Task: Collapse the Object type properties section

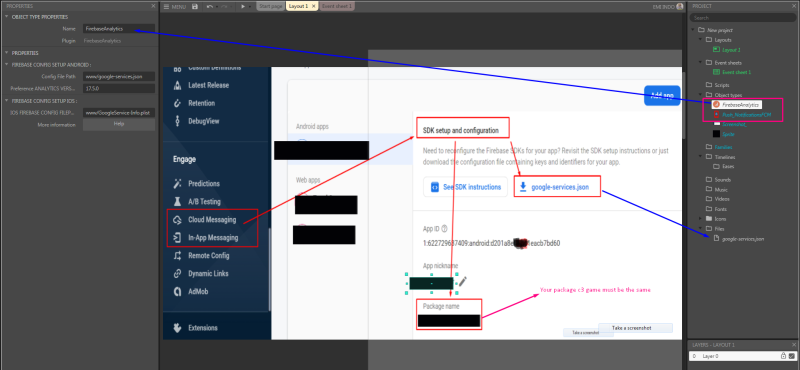Action: pos(6,17)
